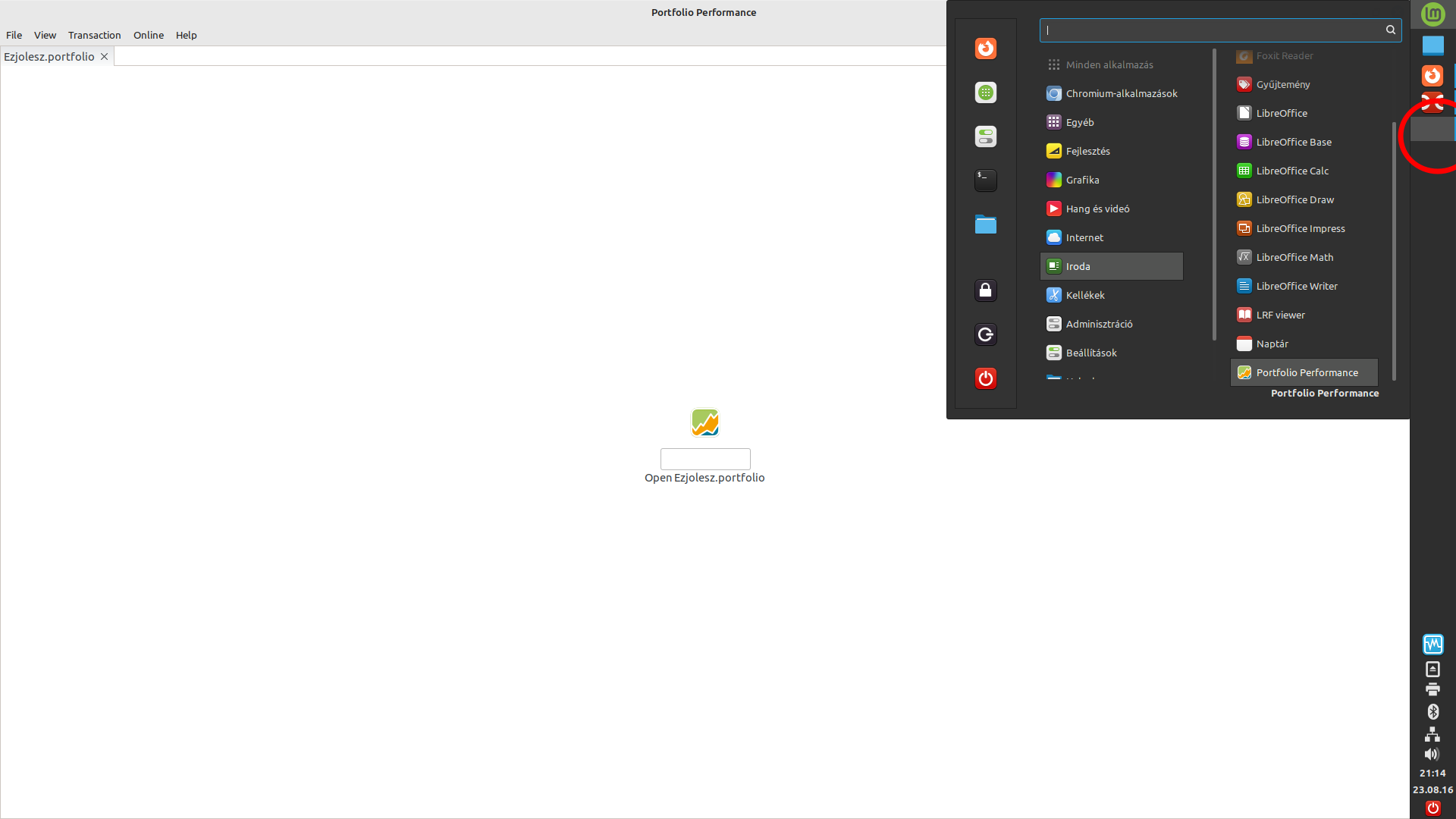Open the system monitor applet in tray
Screen dimensions: 1456x819
(1432, 645)
